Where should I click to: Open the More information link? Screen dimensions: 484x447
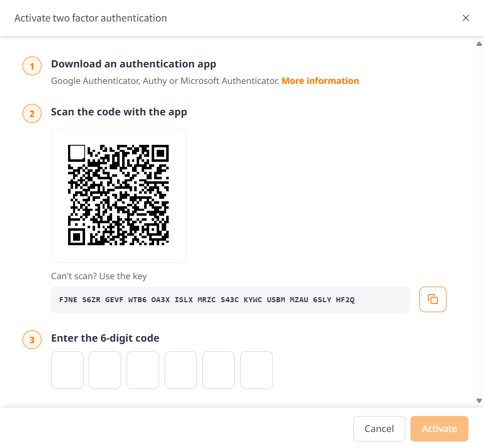(x=320, y=81)
